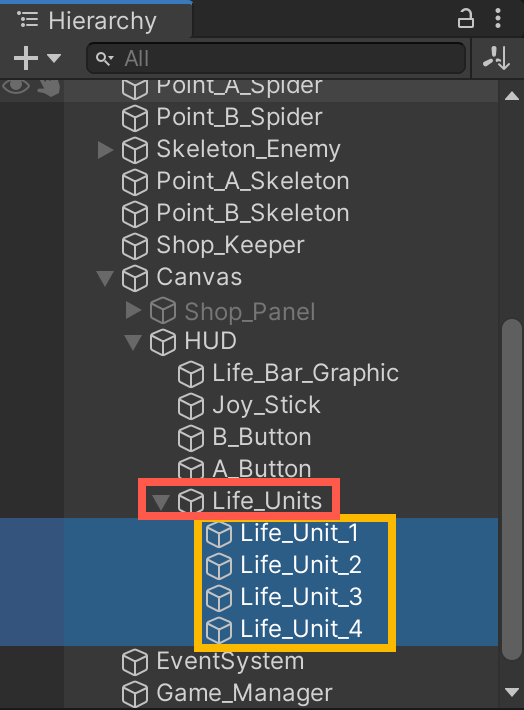The image size is (524, 710).
Task: Expand the Shop_Panel object
Action: 133,310
